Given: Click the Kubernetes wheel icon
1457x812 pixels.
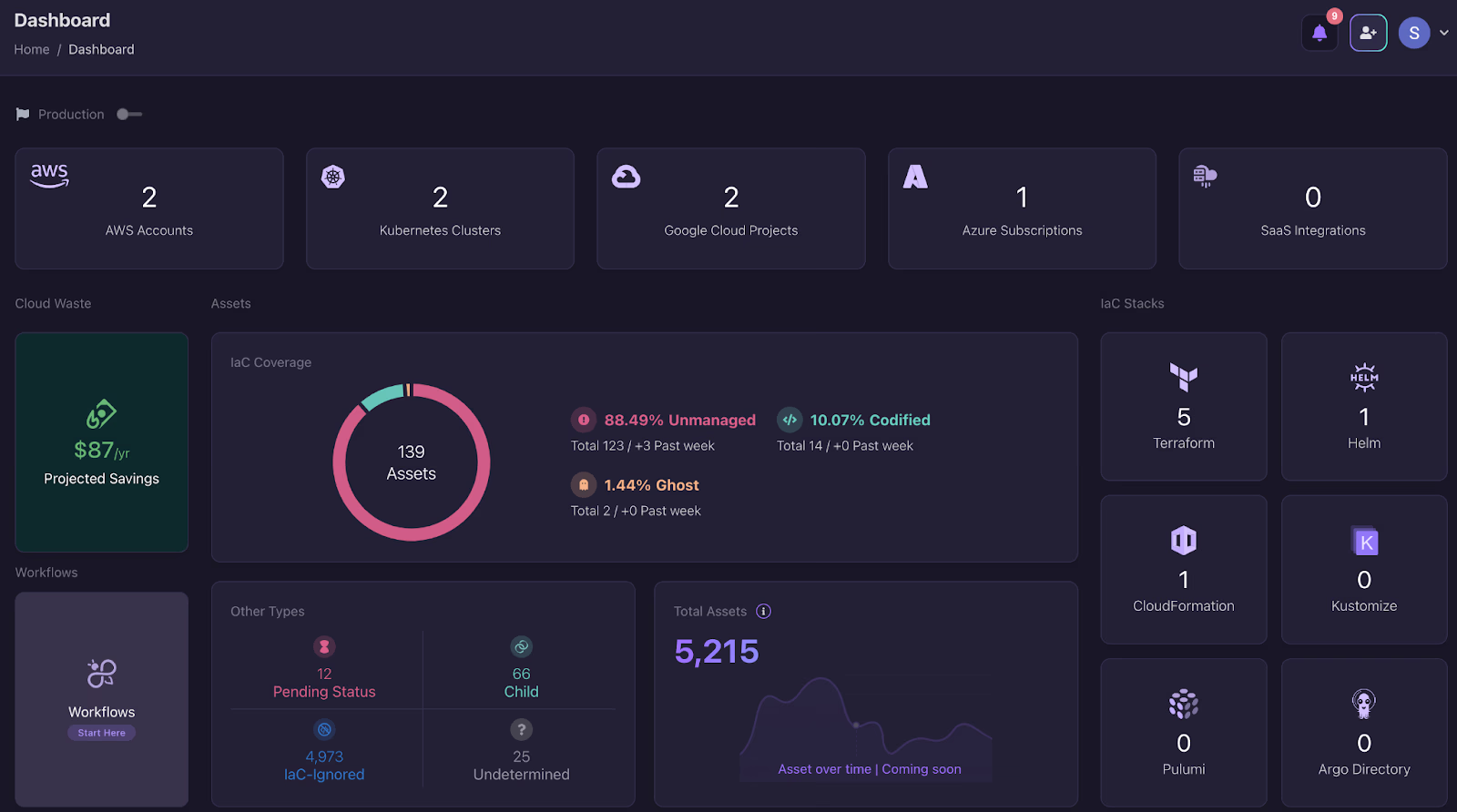Looking at the screenshot, I should tap(333, 177).
